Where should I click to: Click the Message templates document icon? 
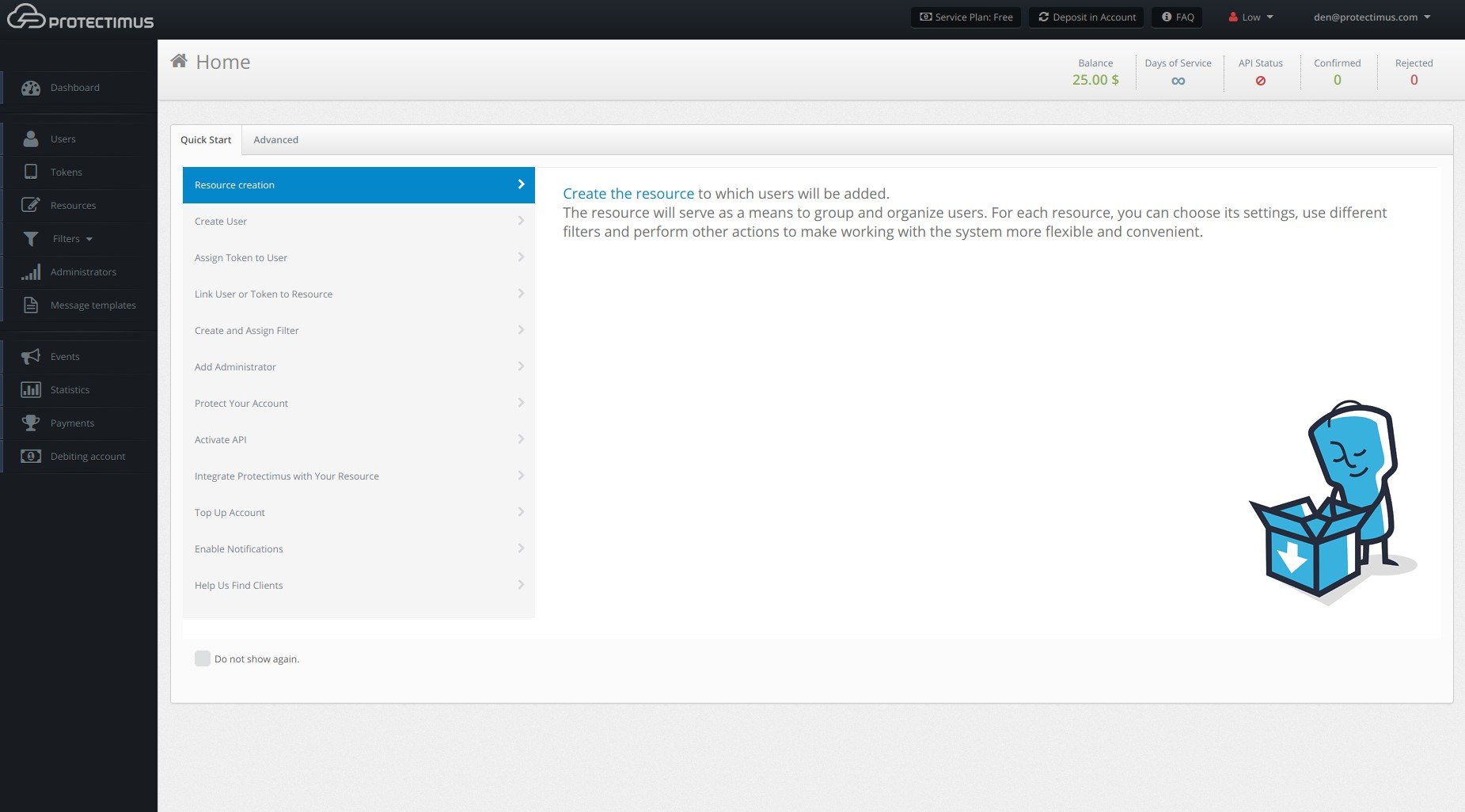point(31,305)
